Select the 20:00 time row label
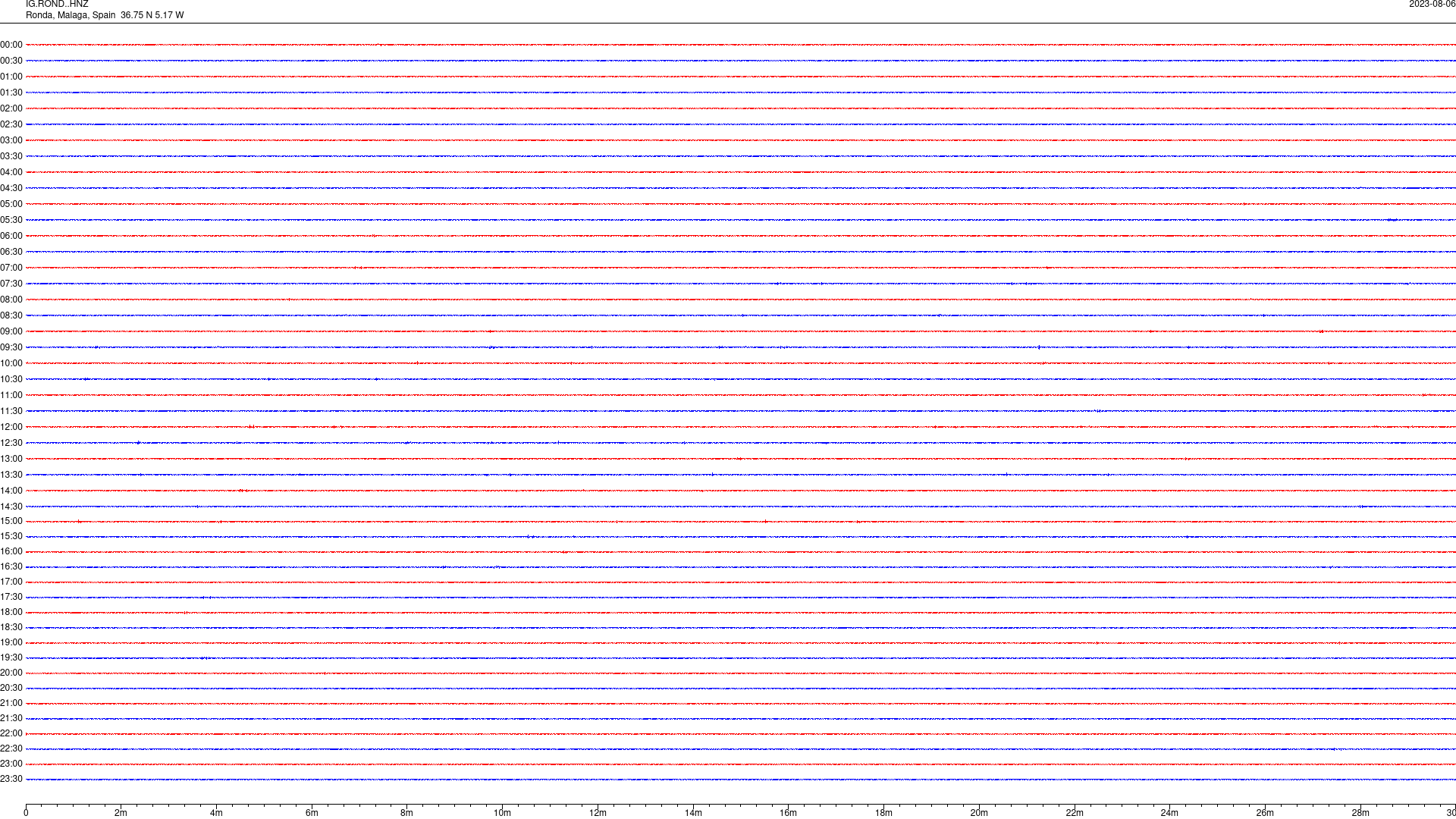This screenshot has width=1456, height=819. pos(11,673)
